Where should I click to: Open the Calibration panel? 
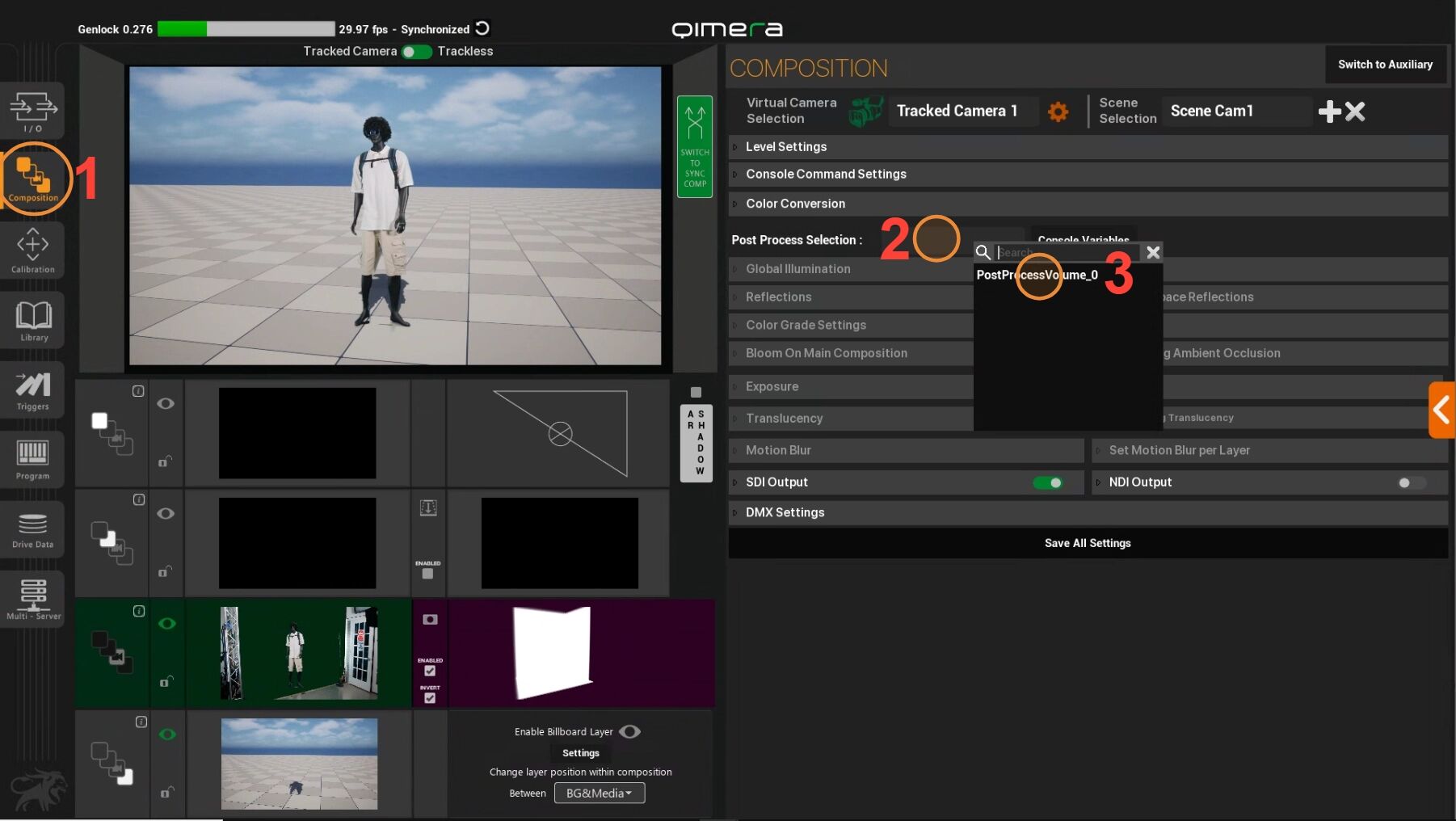click(x=33, y=250)
